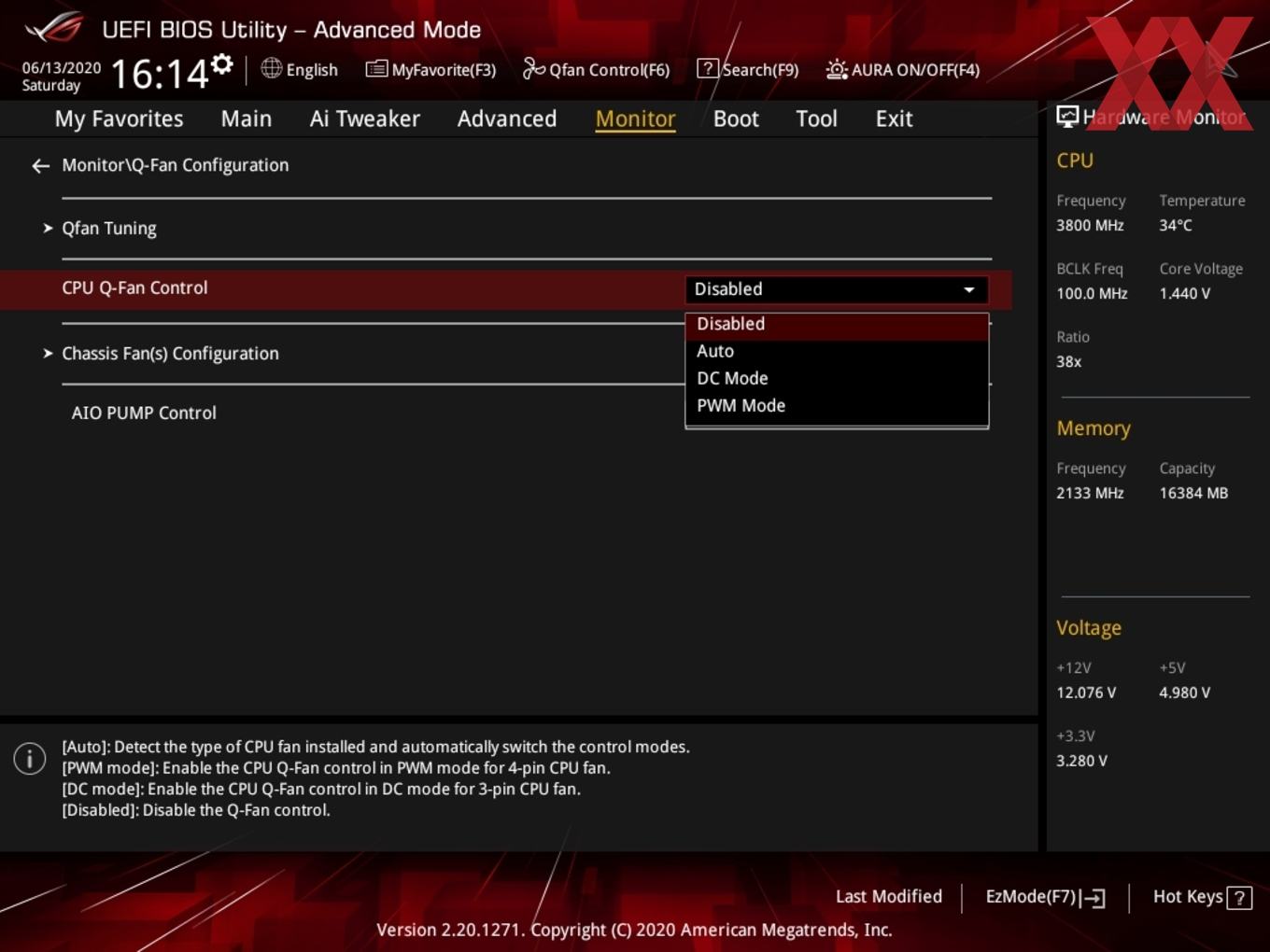The image size is (1270, 952).
Task: Click the globe language icon
Action: click(x=271, y=68)
